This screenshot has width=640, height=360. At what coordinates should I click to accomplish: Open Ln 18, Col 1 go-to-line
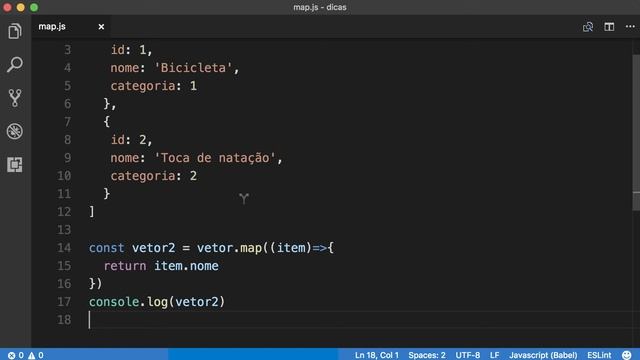[x=376, y=355]
